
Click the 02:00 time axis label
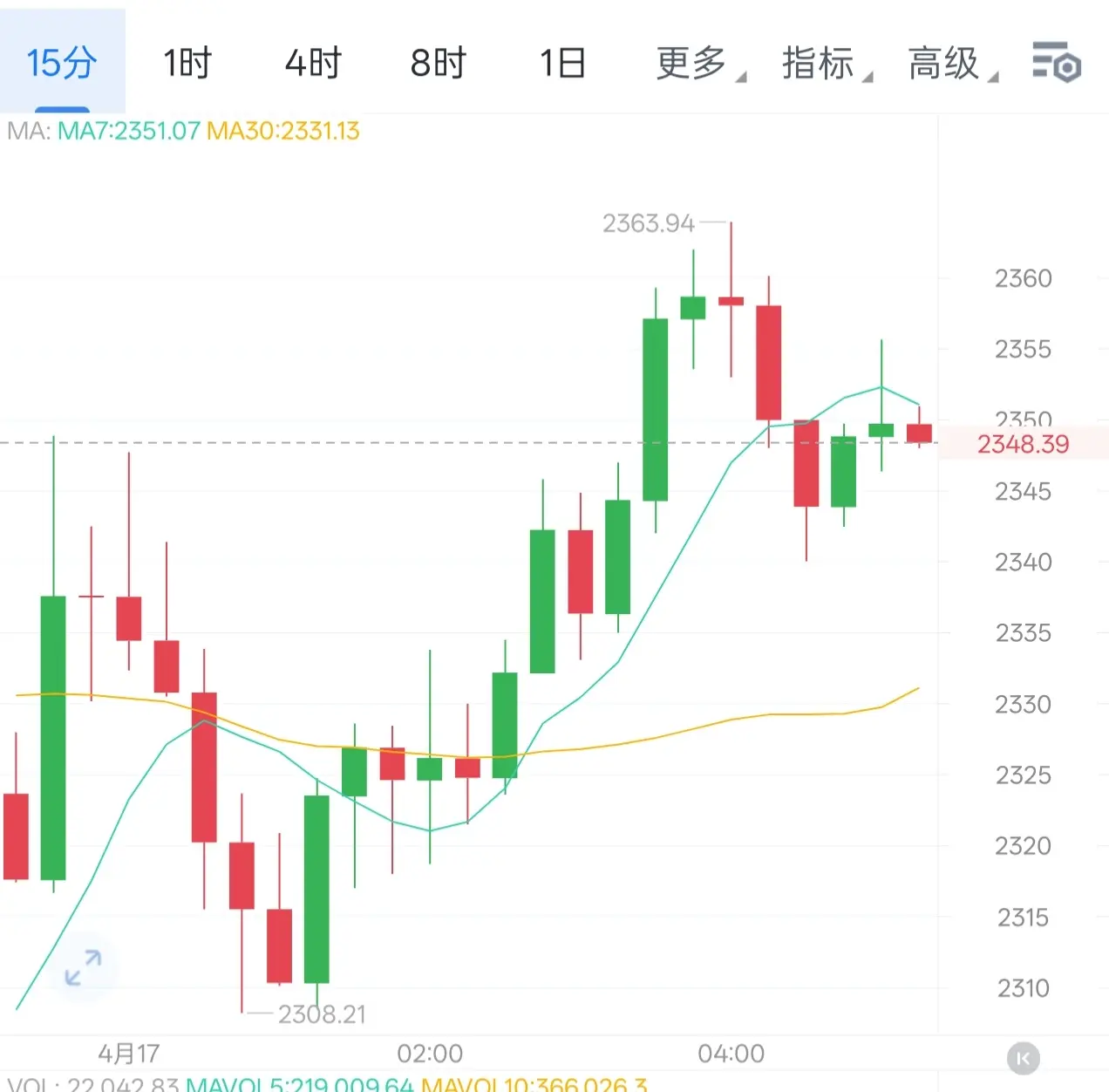(430, 1054)
